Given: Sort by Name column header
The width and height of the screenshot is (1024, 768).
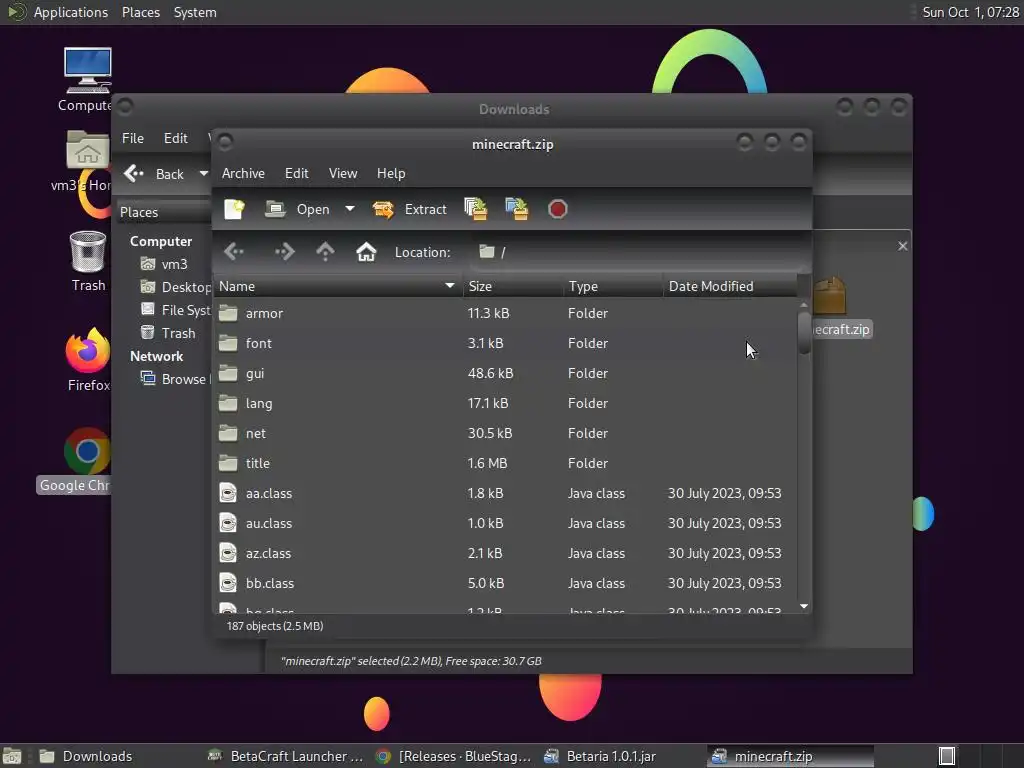Looking at the screenshot, I should pos(338,286).
